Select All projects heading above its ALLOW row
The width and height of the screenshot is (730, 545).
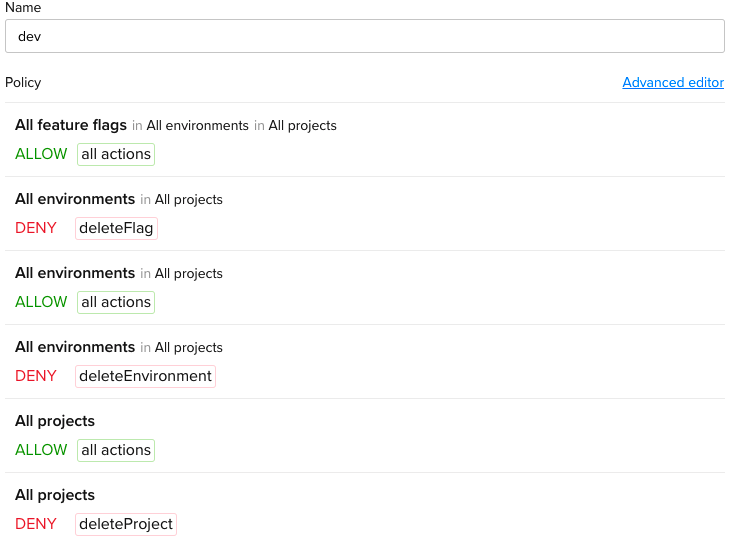pyautogui.click(x=55, y=421)
